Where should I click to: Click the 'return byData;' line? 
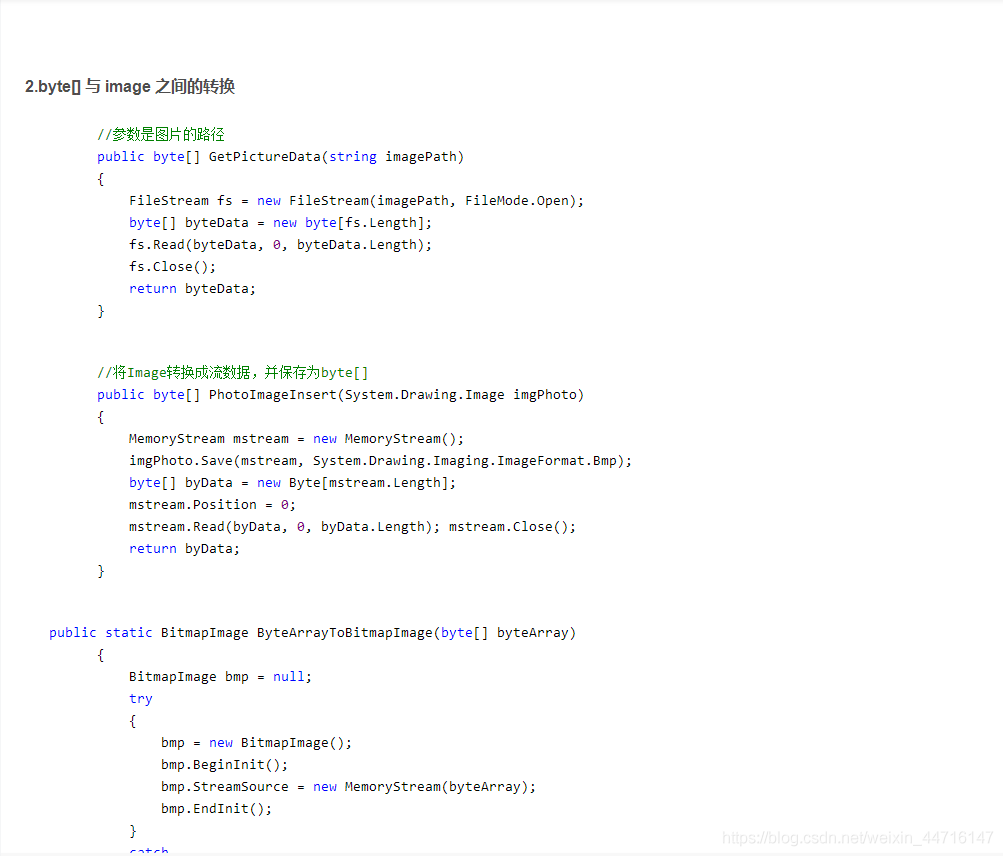pyautogui.click(x=184, y=549)
